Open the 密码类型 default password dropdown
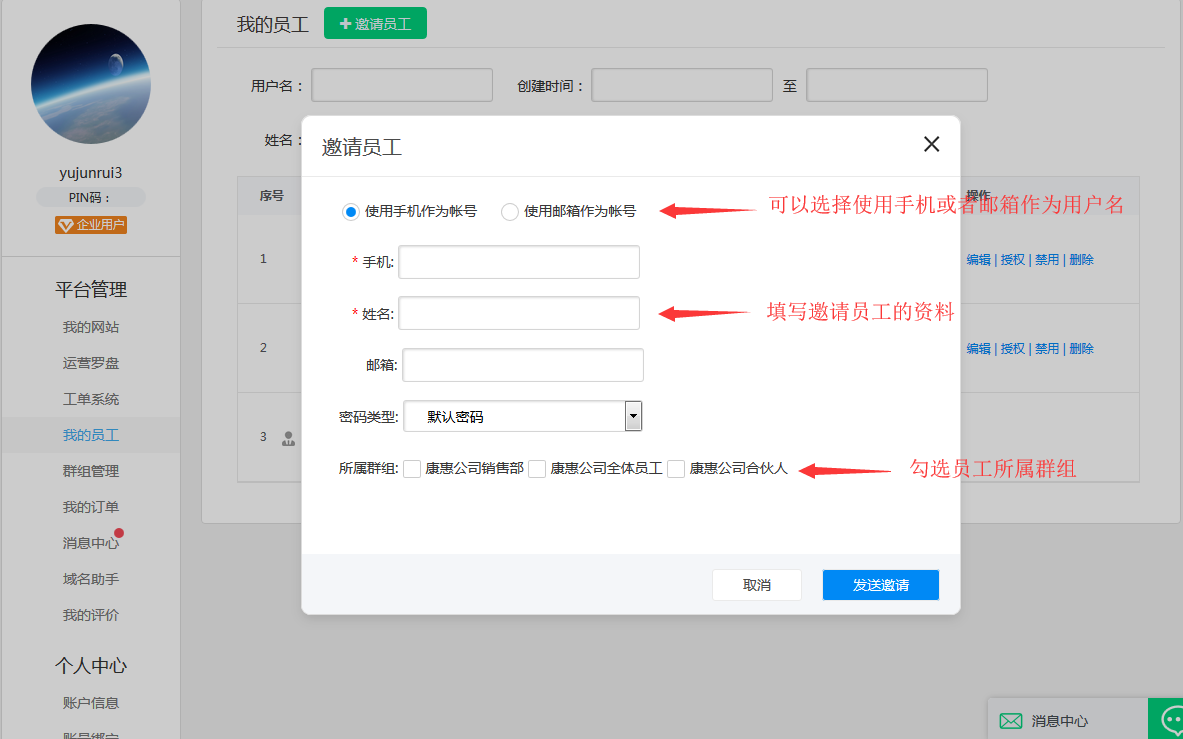Image resolution: width=1183 pixels, height=739 pixels. [632, 416]
